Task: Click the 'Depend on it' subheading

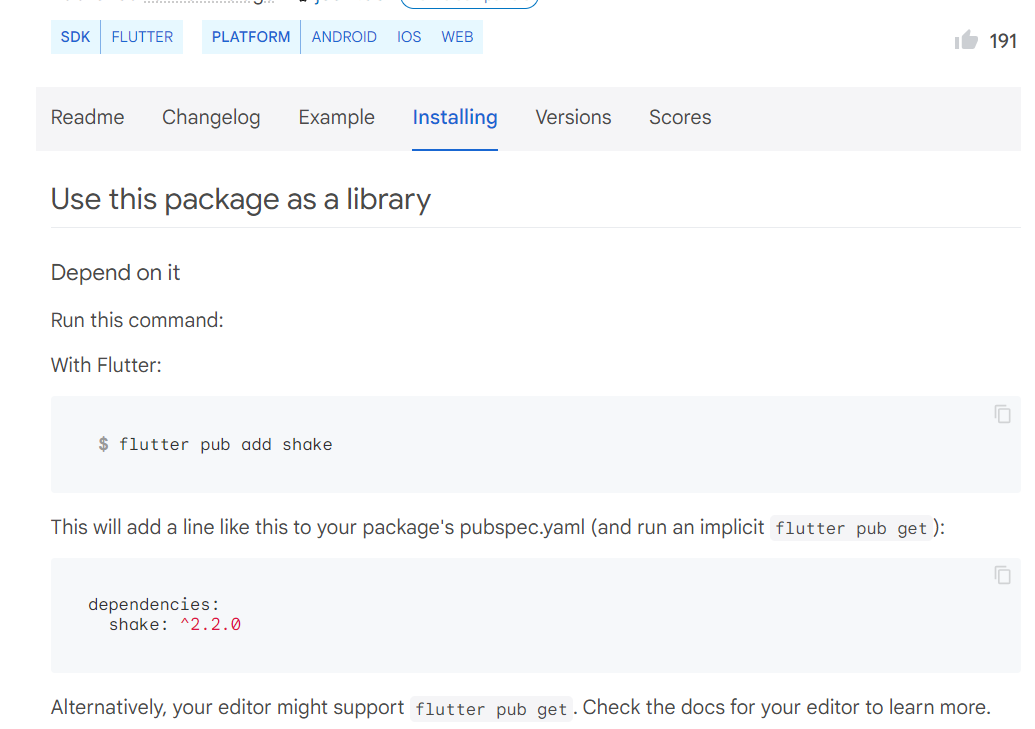Action: tap(116, 273)
